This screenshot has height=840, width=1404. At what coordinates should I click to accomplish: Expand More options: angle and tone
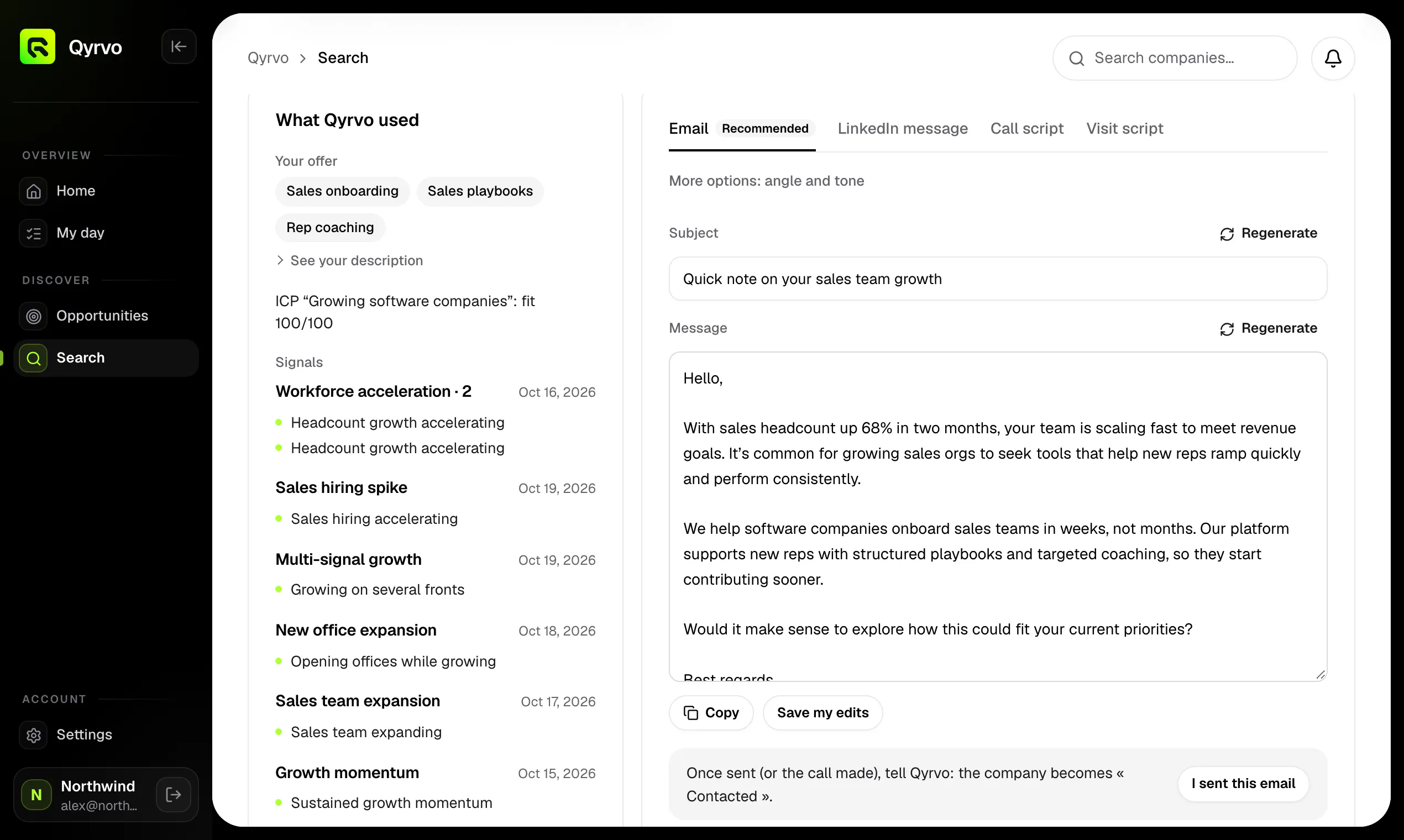[767, 181]
